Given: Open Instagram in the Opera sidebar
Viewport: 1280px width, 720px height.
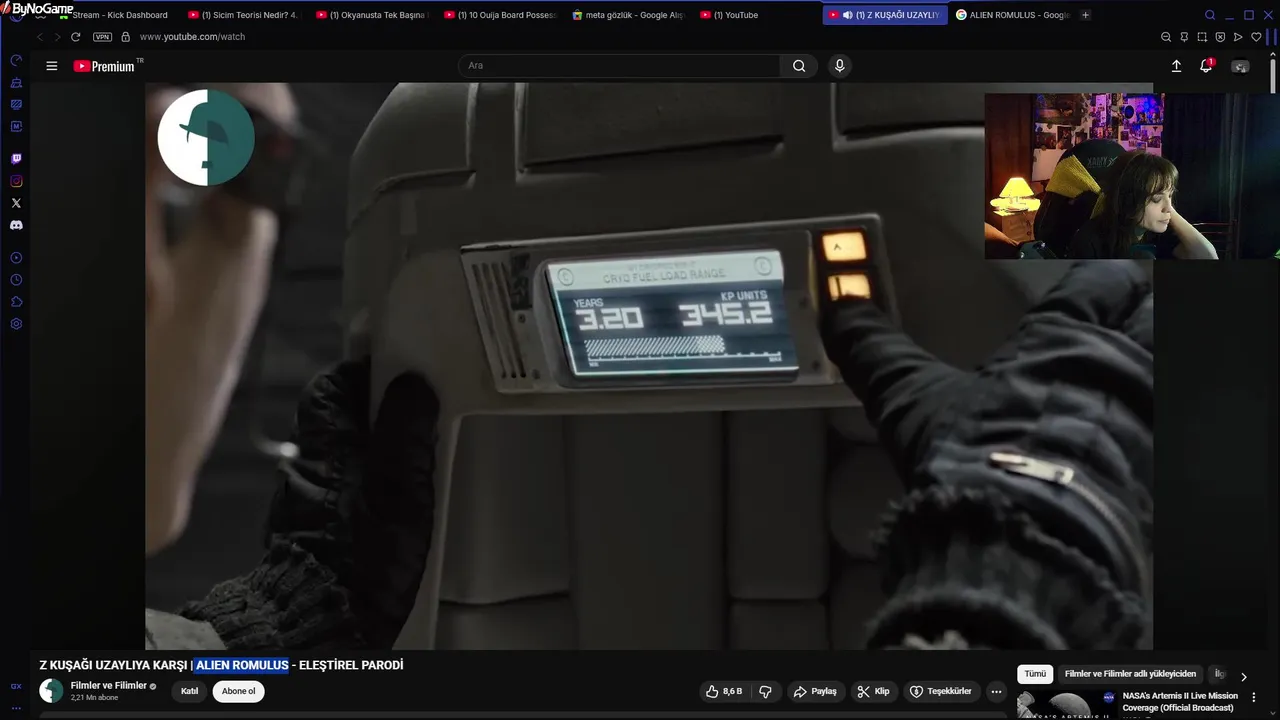Looking at the screenshot, I should pos(16,181).
